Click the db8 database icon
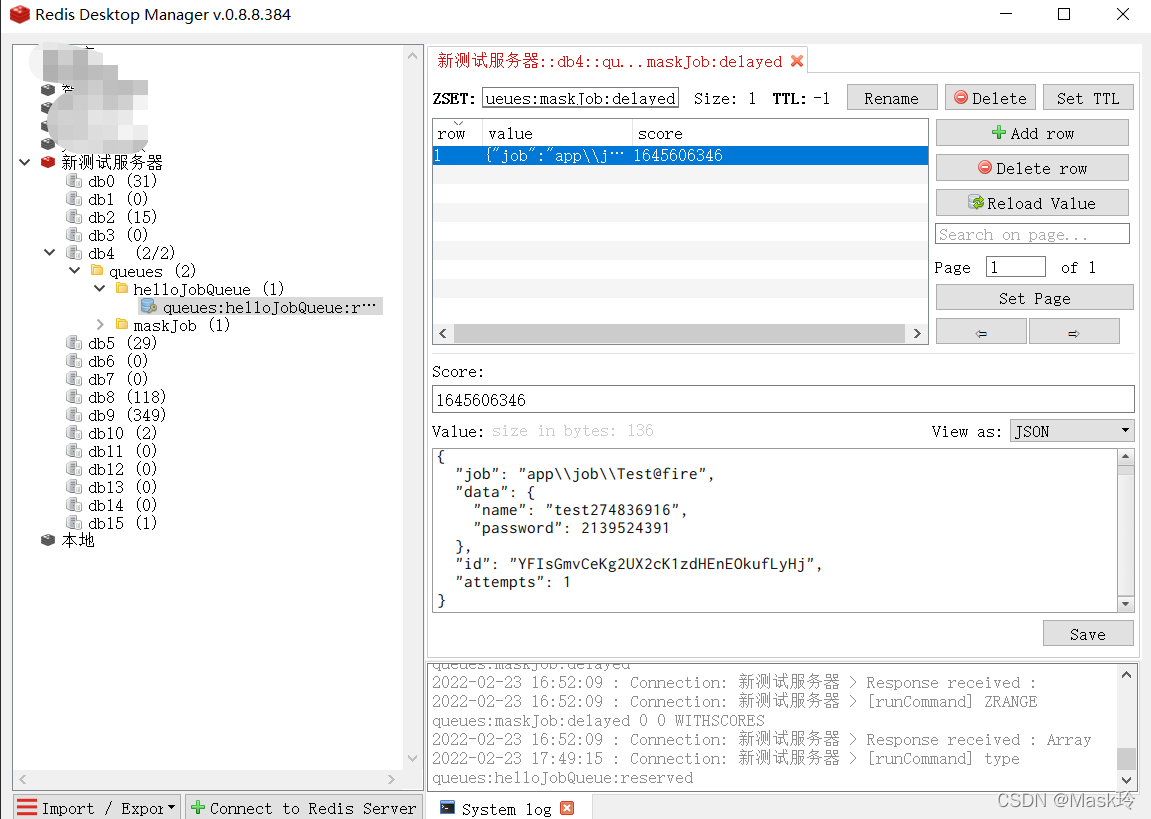Image resolution: width=1151 pixels, height=819 pixels. pos(73,397)
